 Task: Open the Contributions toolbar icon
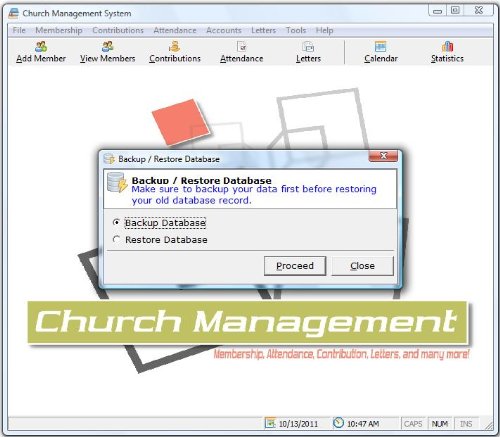point(174,47)
